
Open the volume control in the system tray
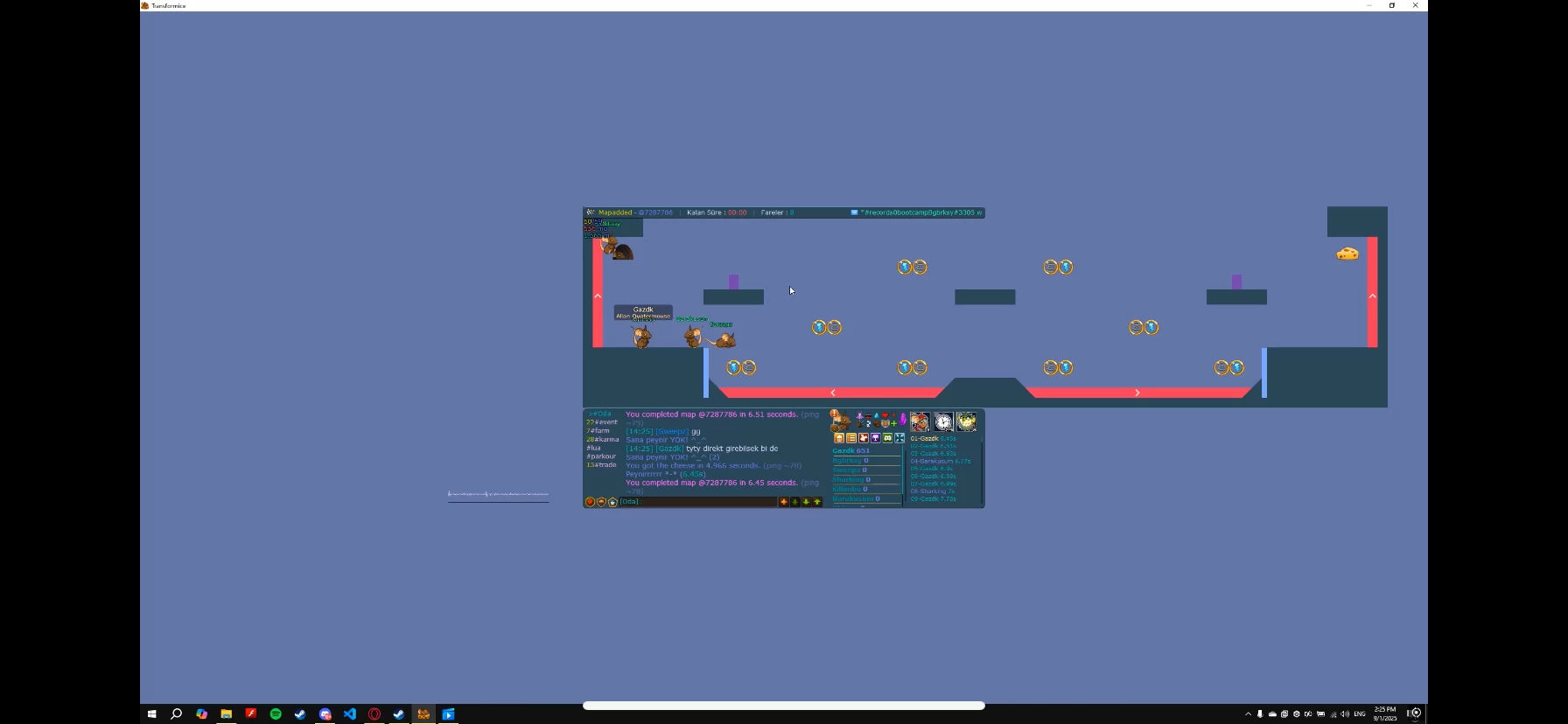(x=1345, y=714)
